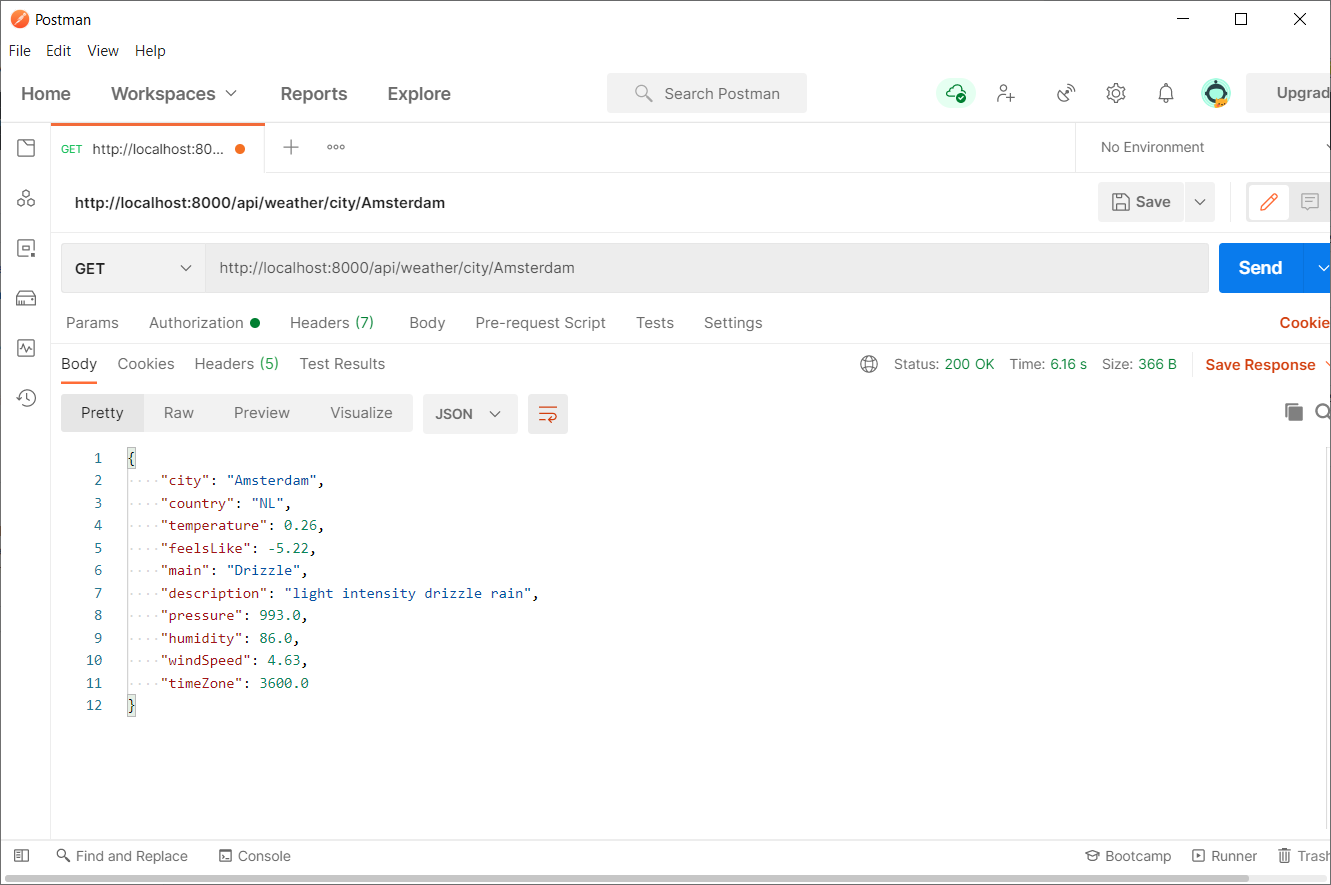
Task: Open the Capture requests tool
Action: pyautogui.click(x=1065, y=93)
